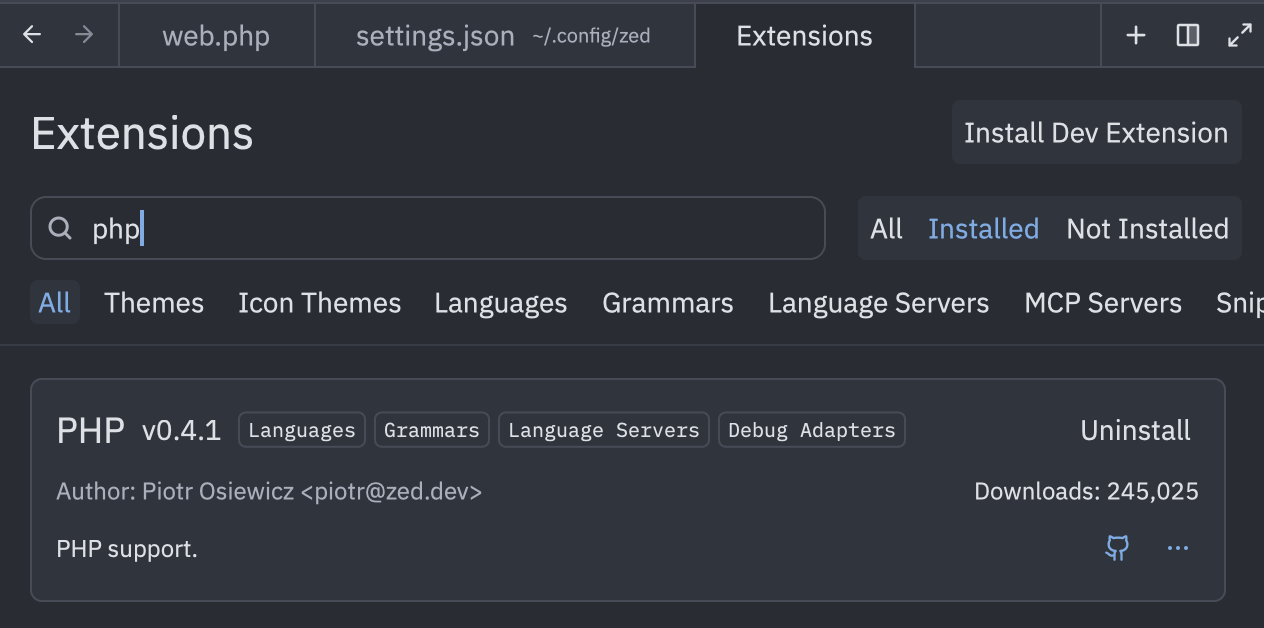Filter to Not Installed extensions
Viewport: 1264px width, 628px height.
coord(1147,229)
